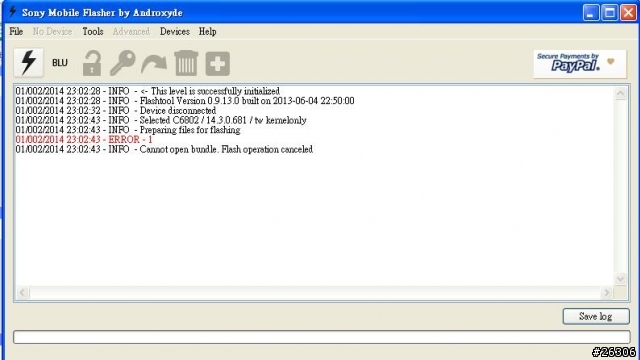Maximize the Sony Mobile Flasher window

[610, 13]
